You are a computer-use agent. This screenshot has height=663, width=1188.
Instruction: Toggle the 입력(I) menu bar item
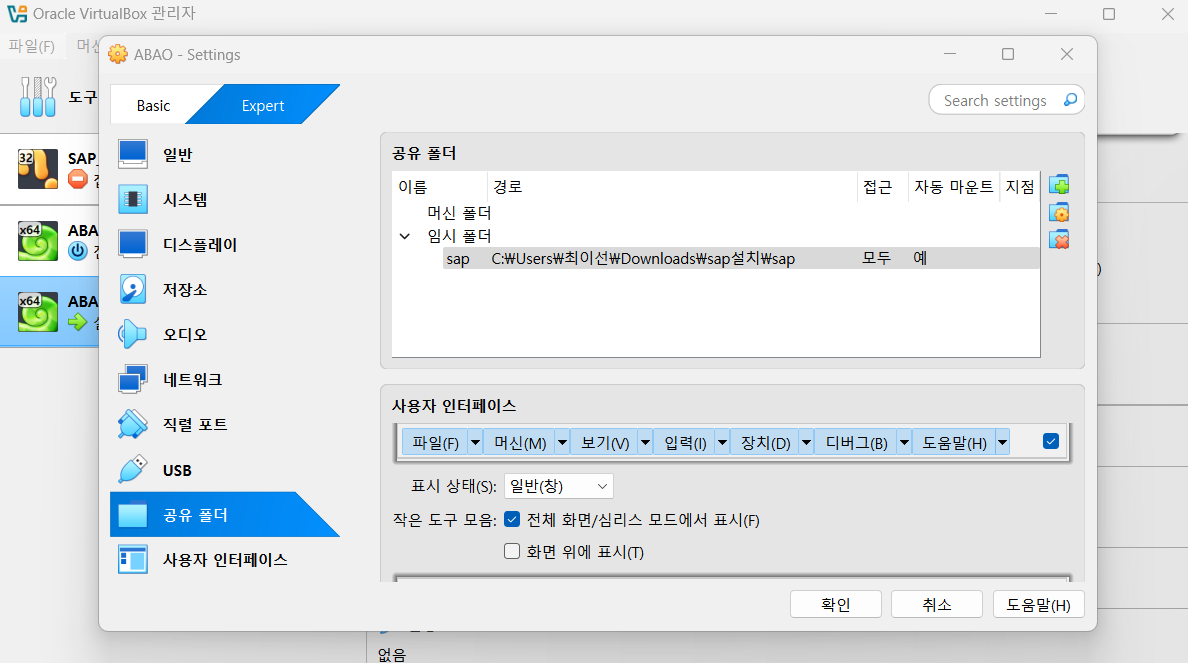[x=685, y=443]
